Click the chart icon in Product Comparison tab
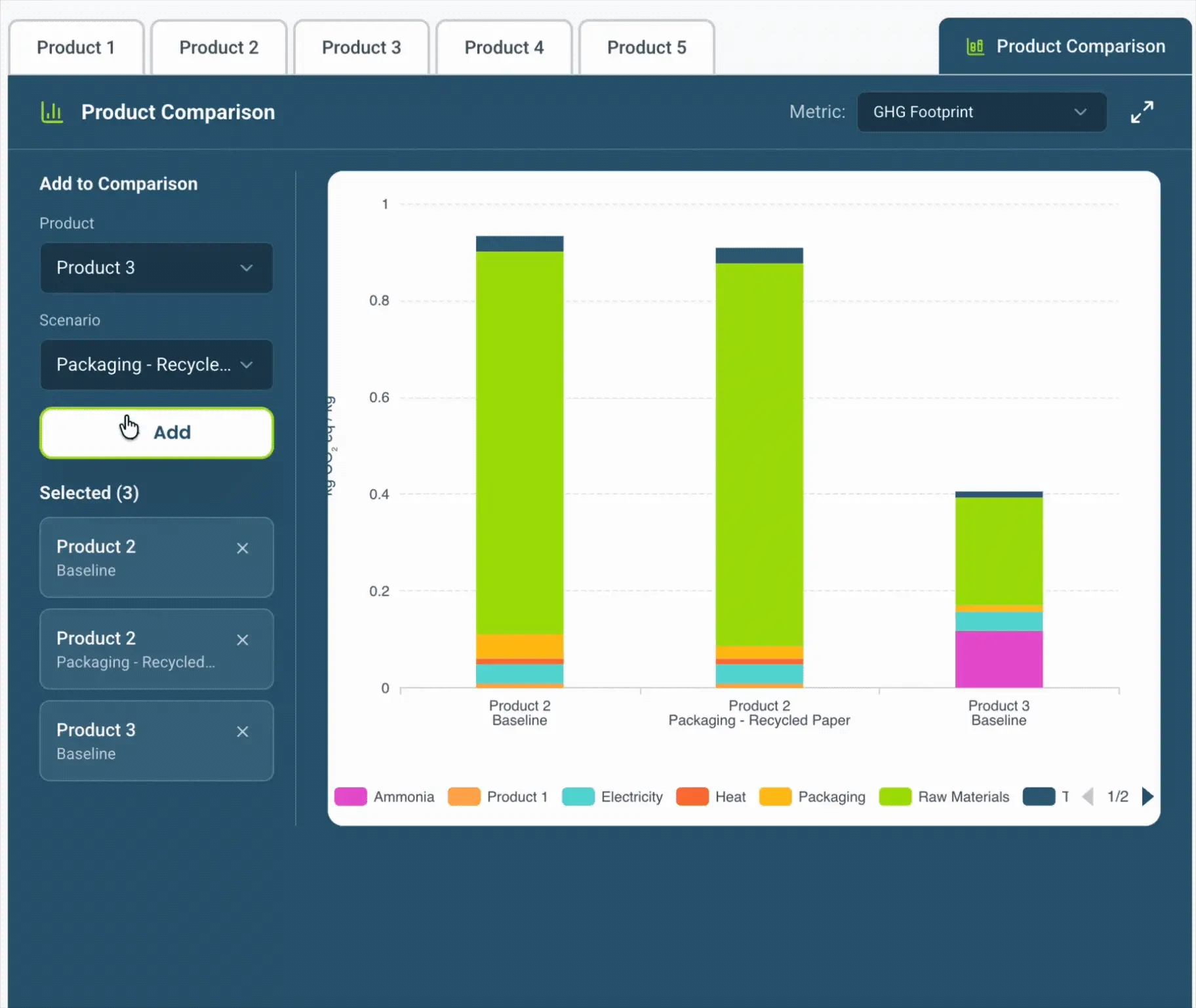This screenshot has height=1008, width=1196. (x=975, y=47)
